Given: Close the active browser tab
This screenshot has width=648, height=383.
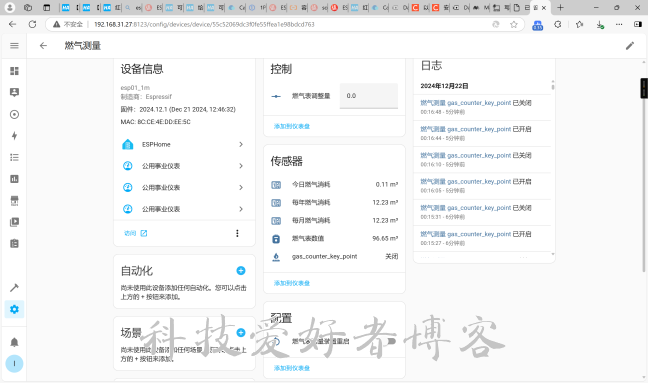Looking at the screenshot, I should click(544, 7).
